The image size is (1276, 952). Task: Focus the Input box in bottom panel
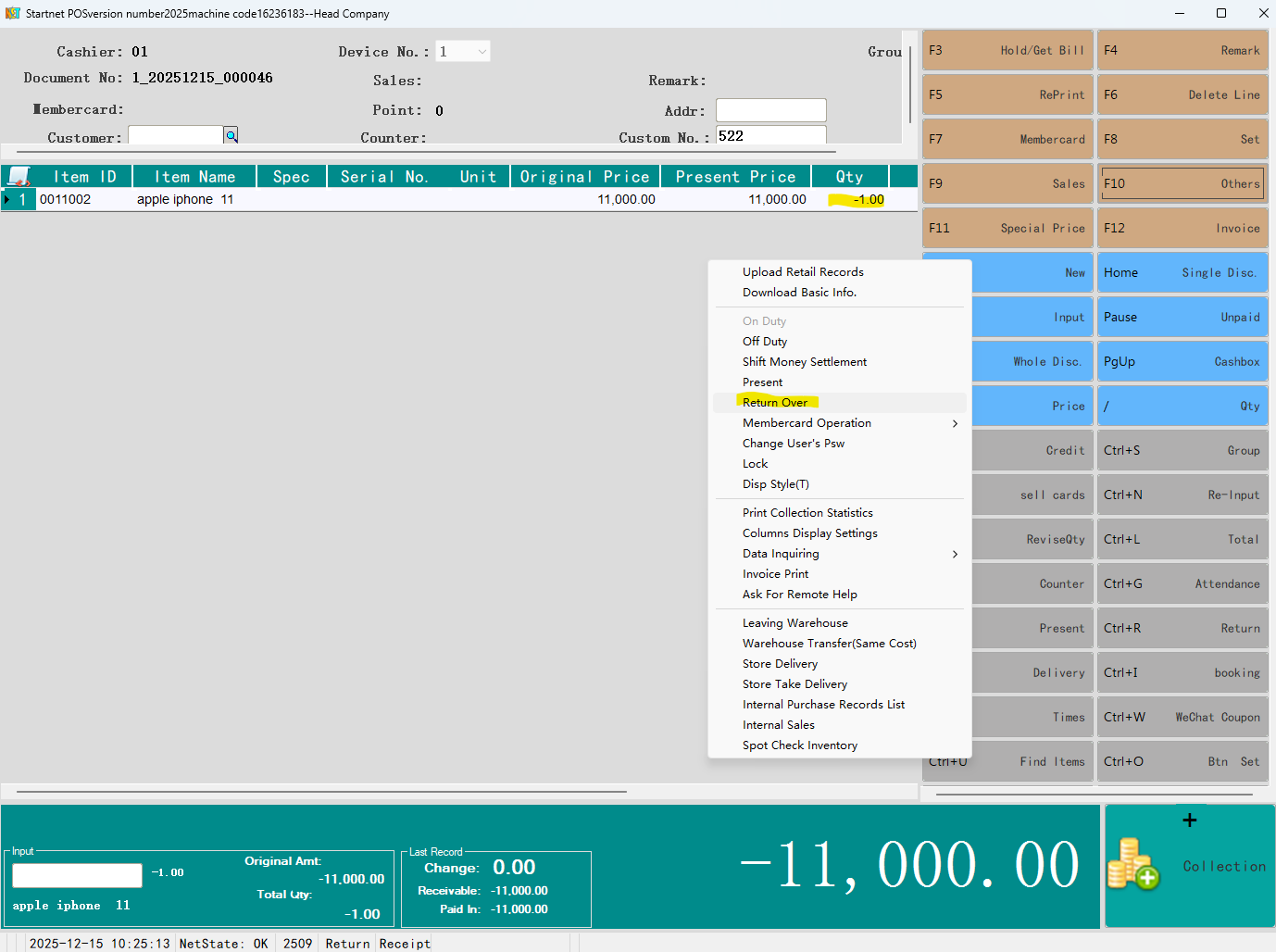[x=77, y=875]
